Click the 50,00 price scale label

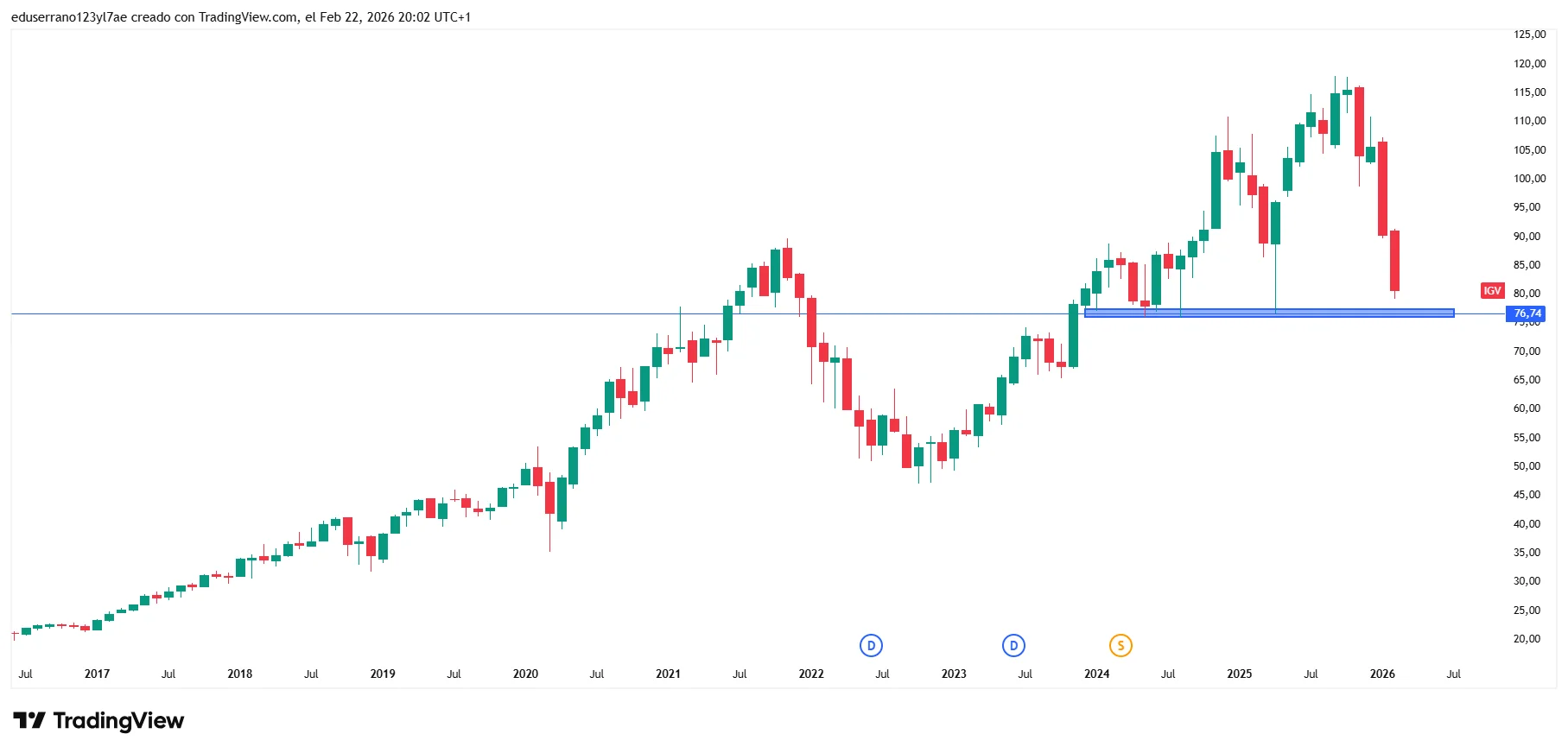[x=1527, y=466]
